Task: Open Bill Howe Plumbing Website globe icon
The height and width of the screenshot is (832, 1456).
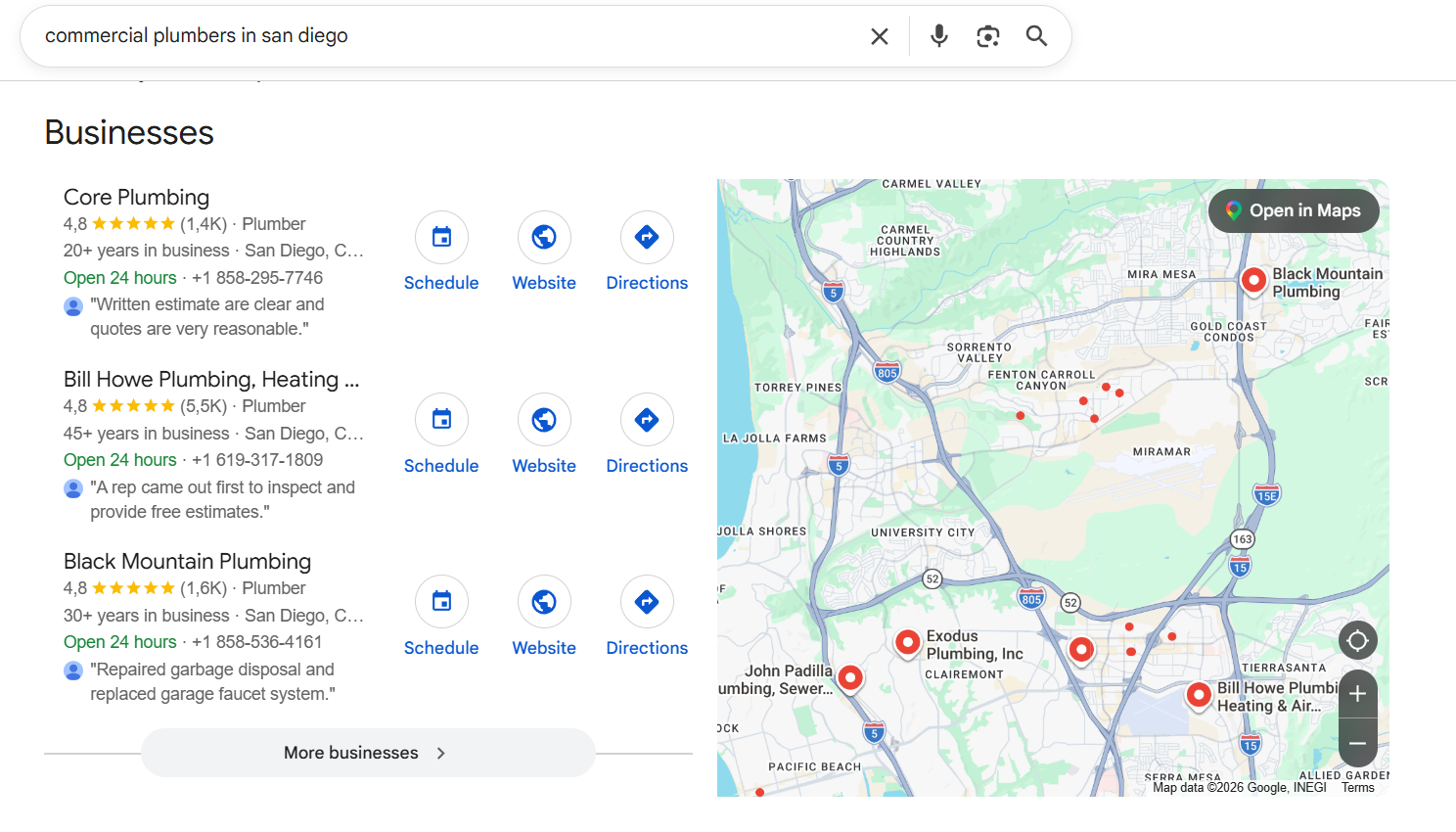Action: click(544, 419)
